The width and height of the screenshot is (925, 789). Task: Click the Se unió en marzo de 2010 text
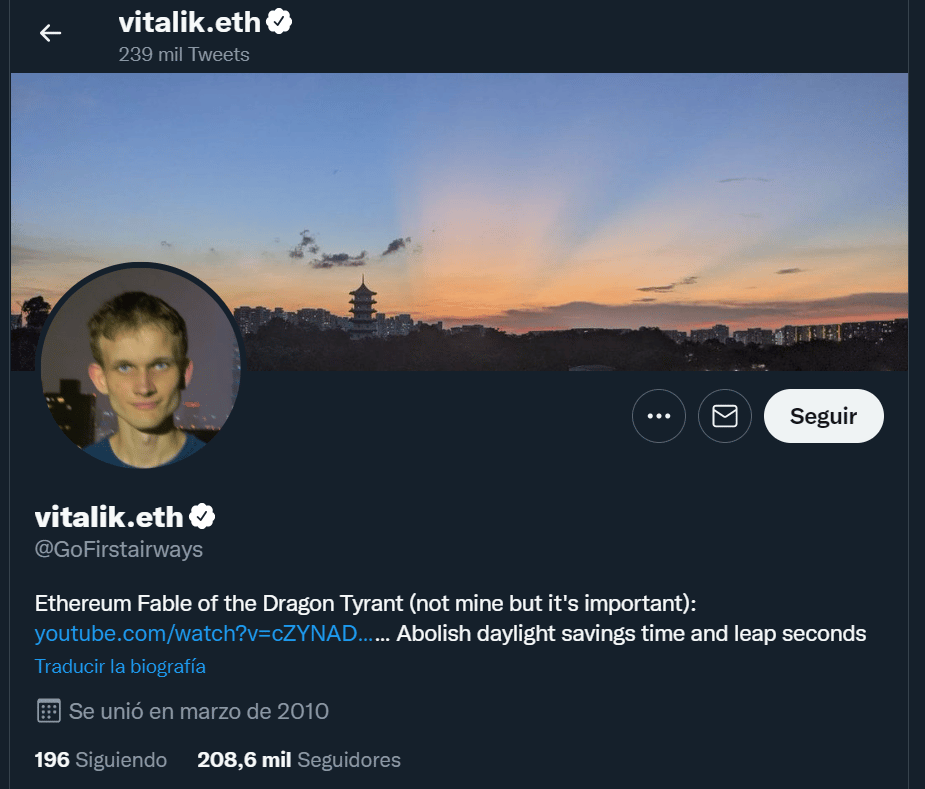coord(198,711)
